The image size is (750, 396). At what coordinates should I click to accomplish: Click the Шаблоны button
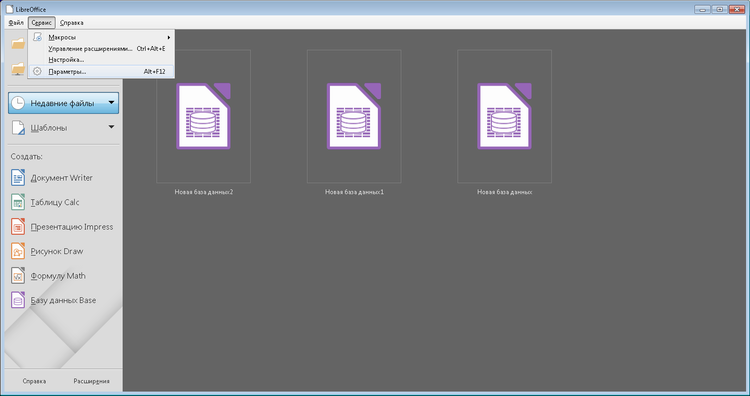(x=63, y=128)
